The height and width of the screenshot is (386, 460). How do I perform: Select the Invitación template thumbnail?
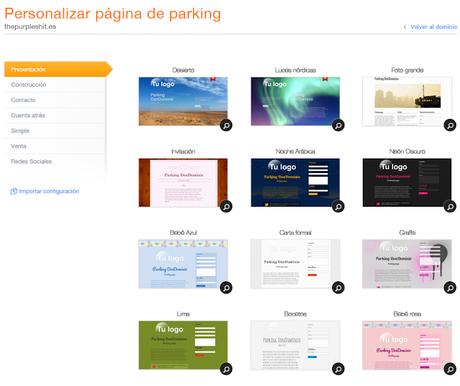click(183, 183)
